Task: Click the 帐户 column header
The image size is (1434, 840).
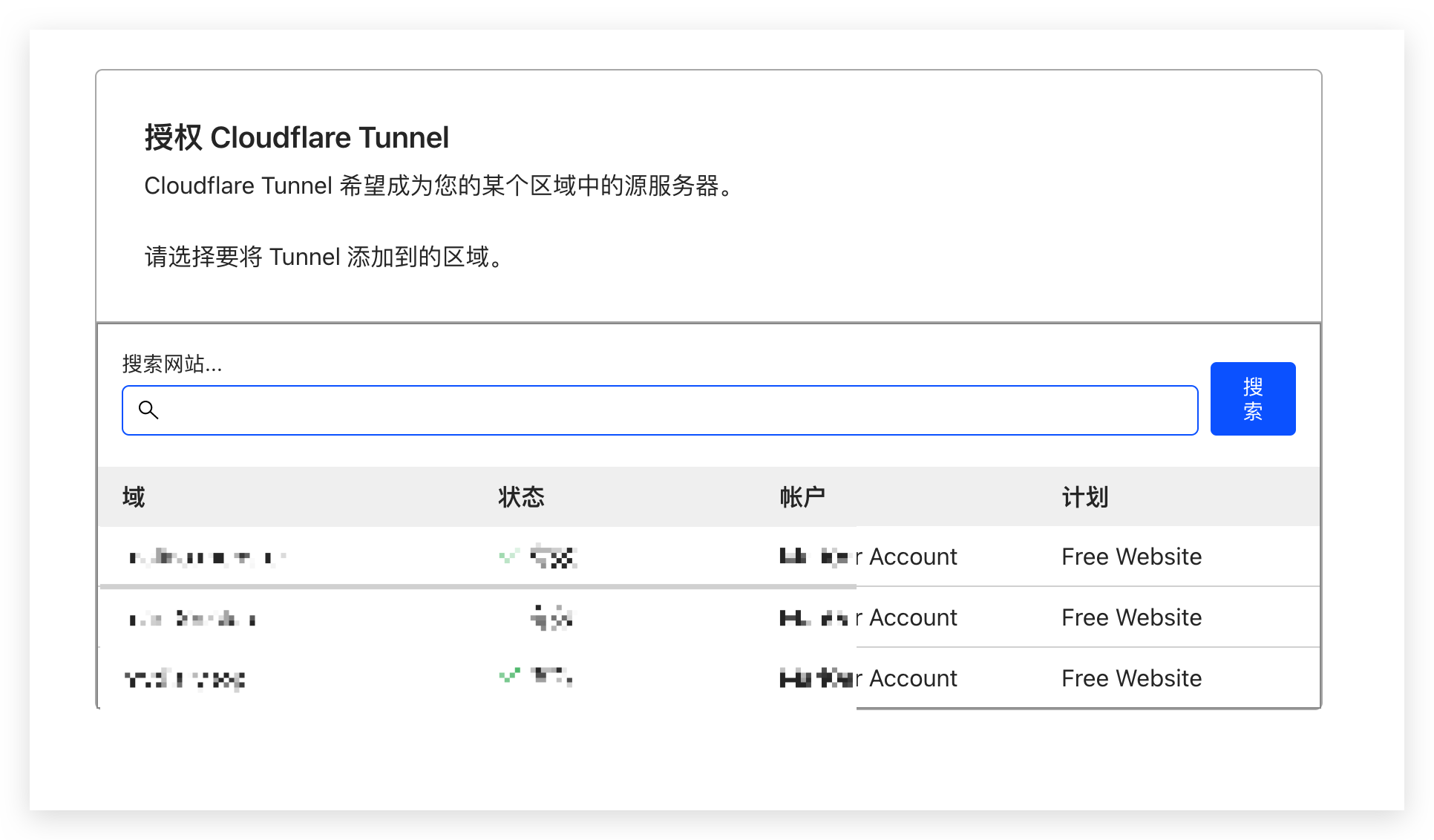Action: pos(802,497)
